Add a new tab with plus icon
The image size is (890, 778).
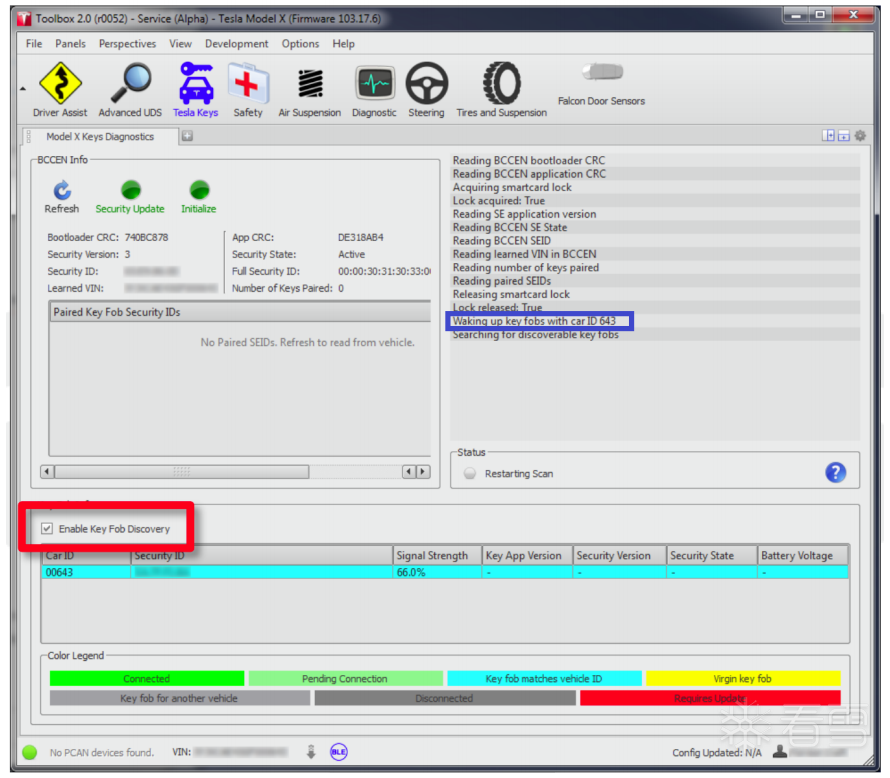click(x=187, y=136)
